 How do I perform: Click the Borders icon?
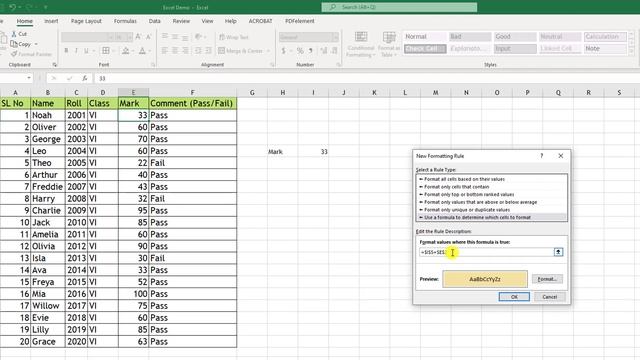pyautogui.click(x=106, y=51)
